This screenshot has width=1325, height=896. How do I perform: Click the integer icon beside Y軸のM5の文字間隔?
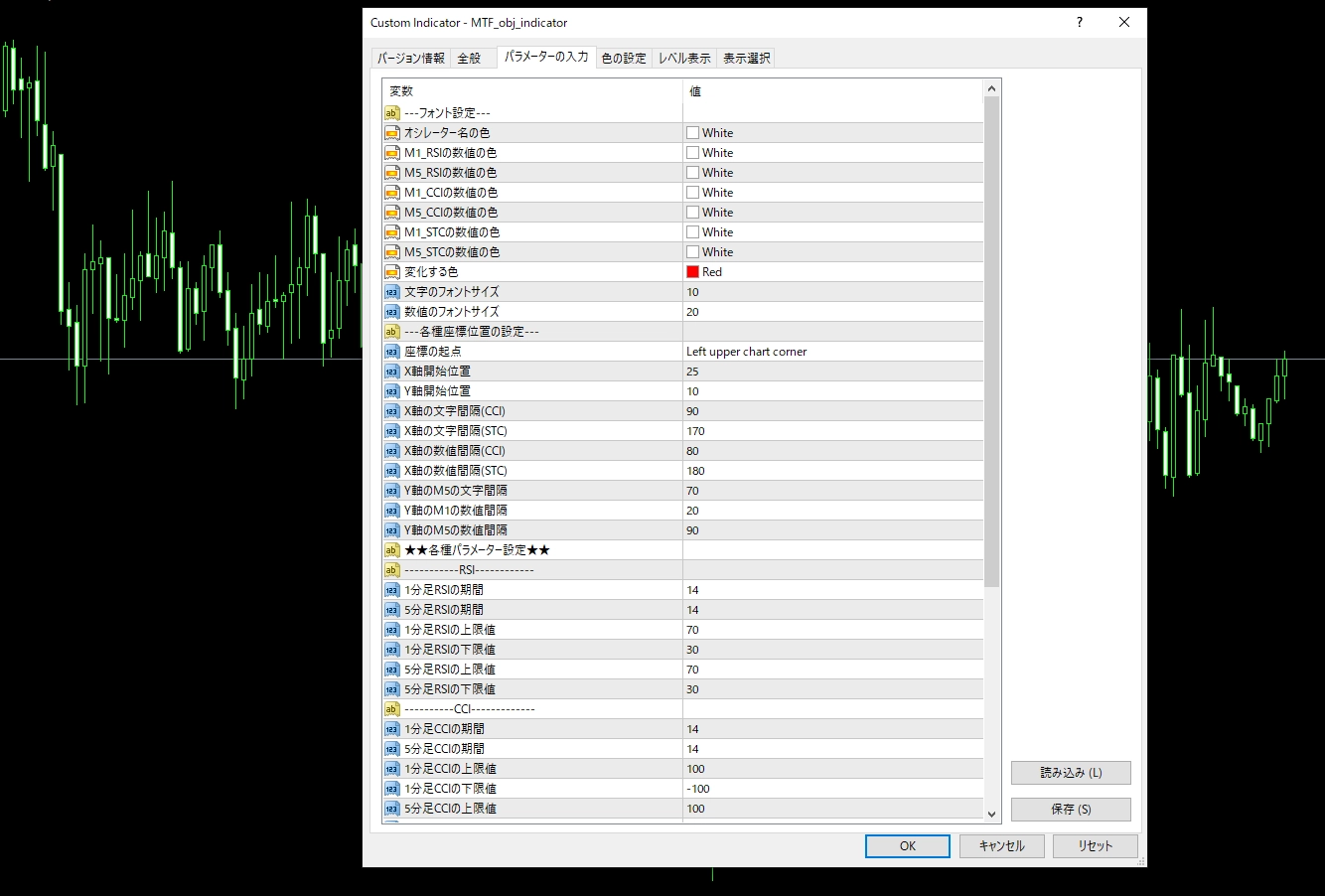tap(392, 491)
